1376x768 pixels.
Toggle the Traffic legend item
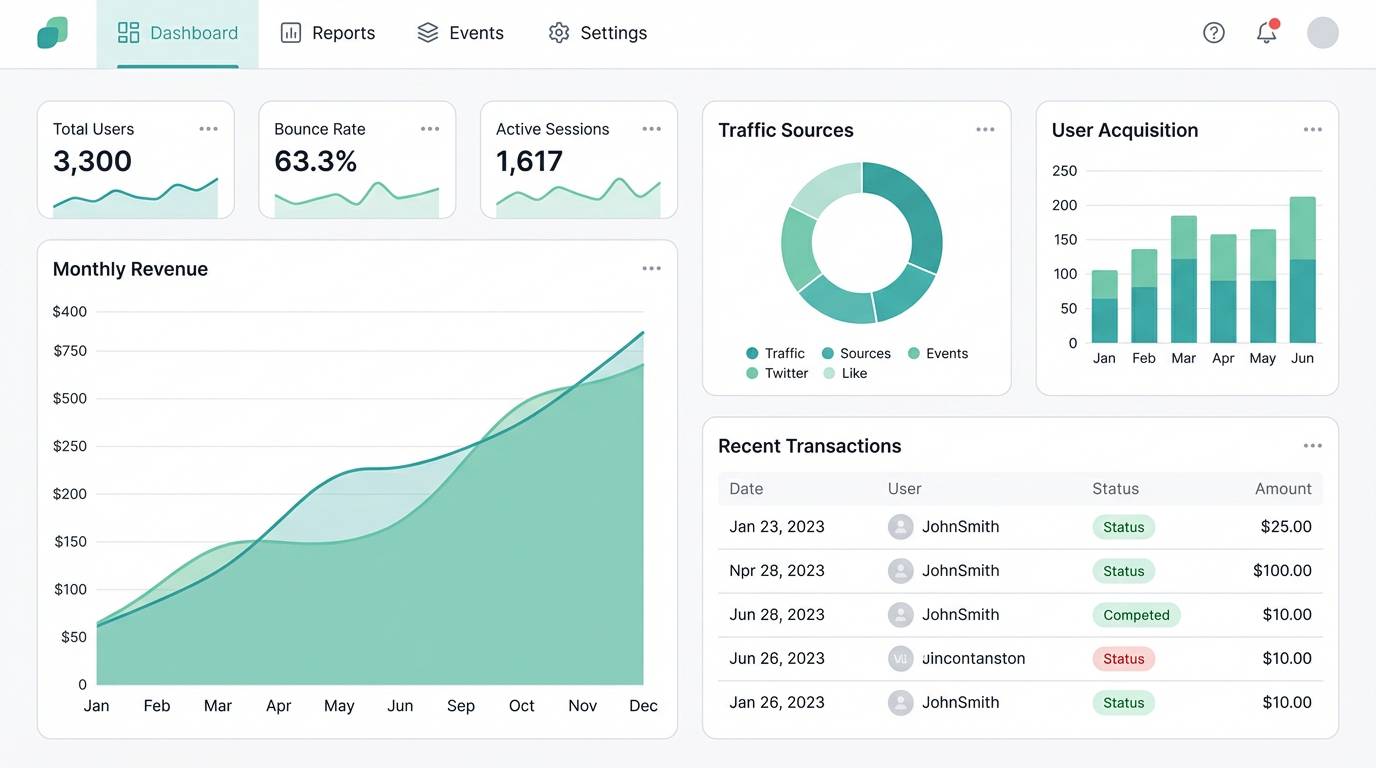pyautogui.click(x=776, y=353)
